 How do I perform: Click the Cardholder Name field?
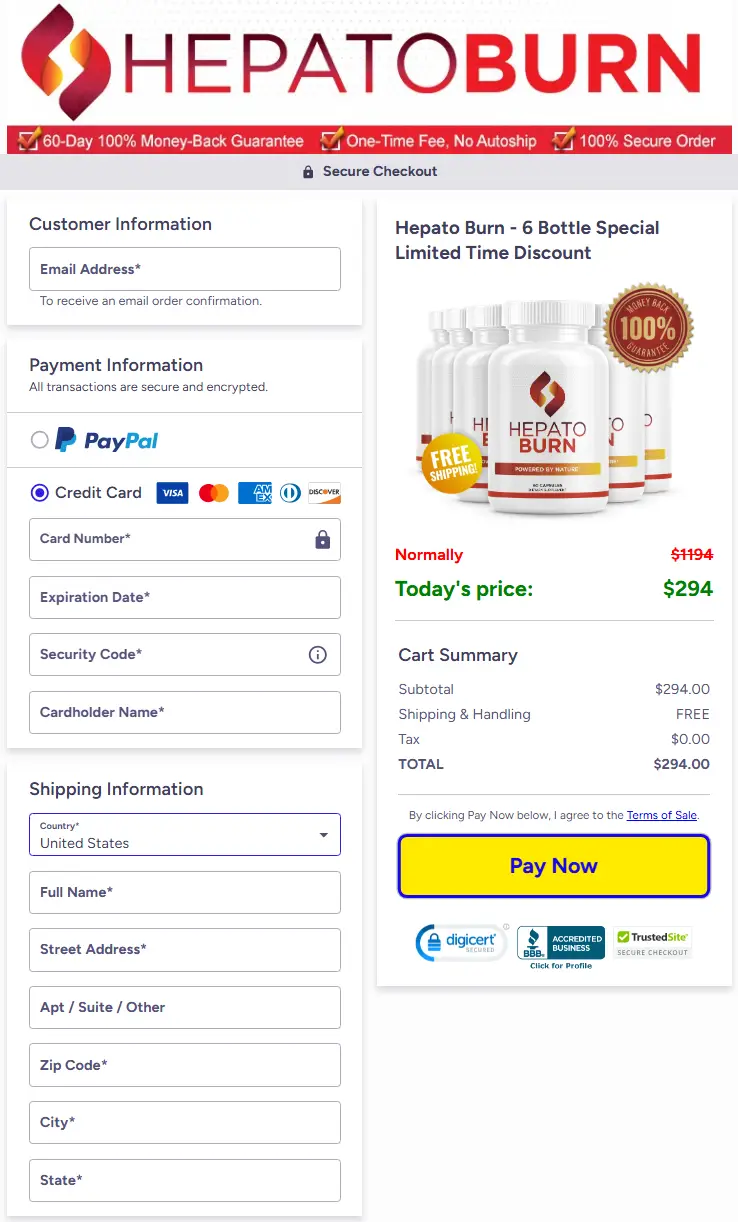pyautogui.click(x=184, y=712)
